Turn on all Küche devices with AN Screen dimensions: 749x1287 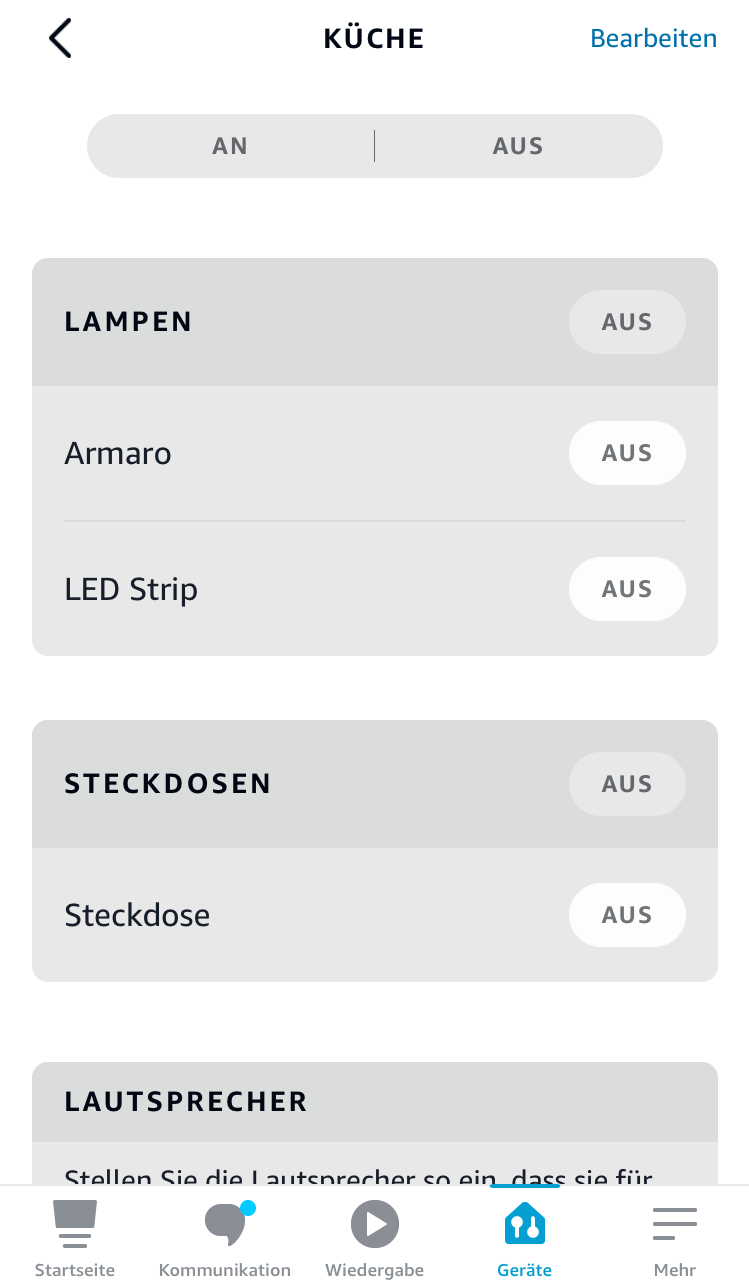pyautogui.click(x=230, y=146)
